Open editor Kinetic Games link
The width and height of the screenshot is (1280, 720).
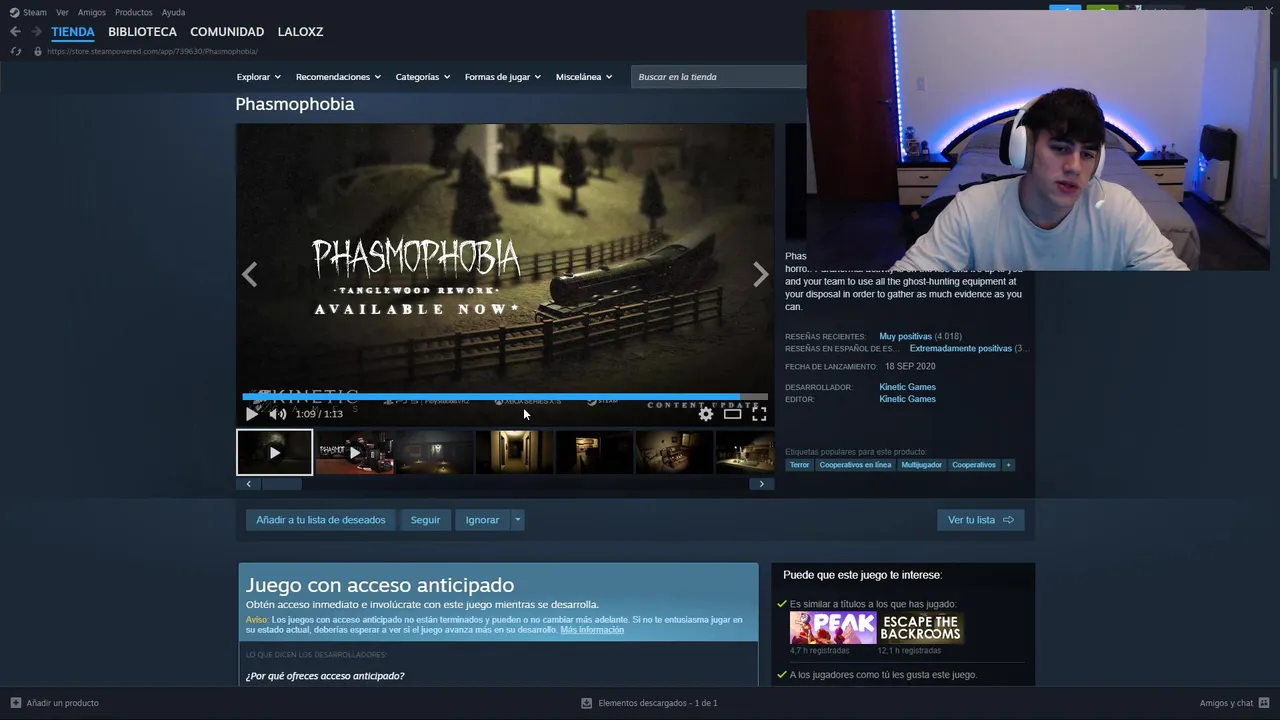click(907, 399)
